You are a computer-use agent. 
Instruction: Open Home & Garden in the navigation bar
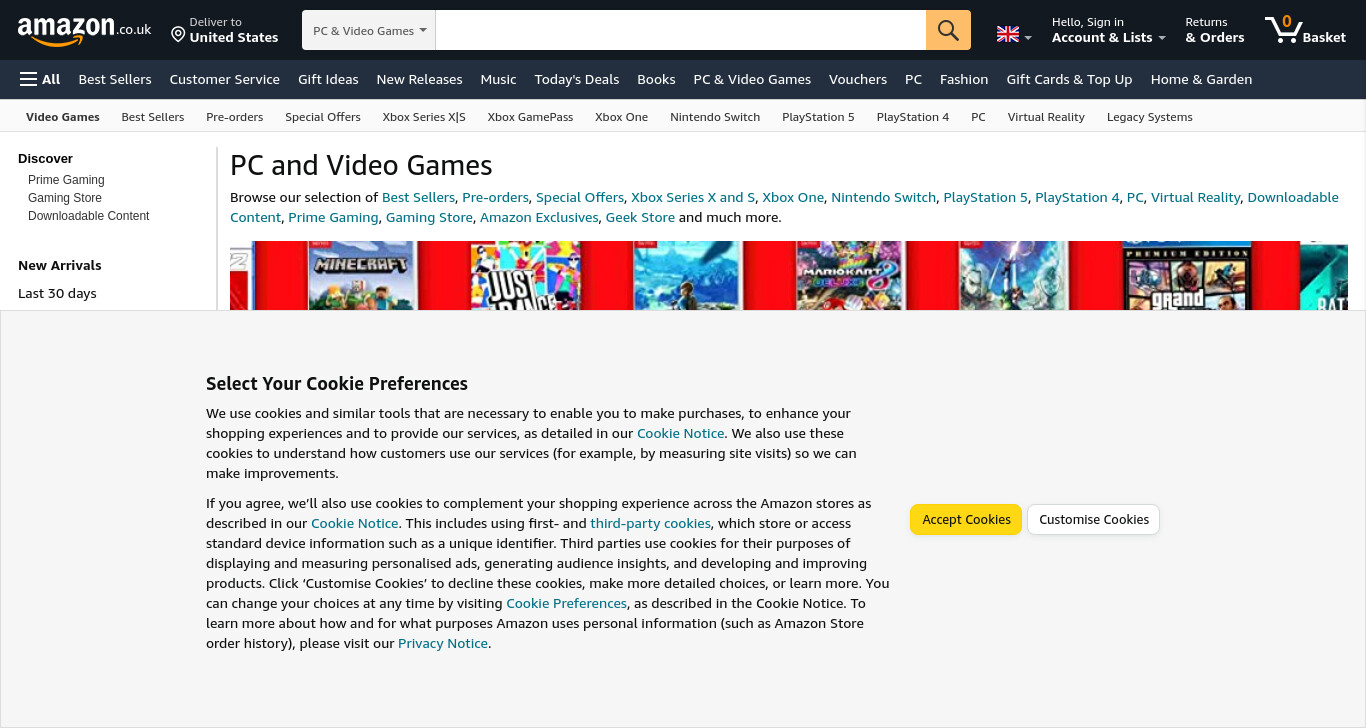(1201, 79)
